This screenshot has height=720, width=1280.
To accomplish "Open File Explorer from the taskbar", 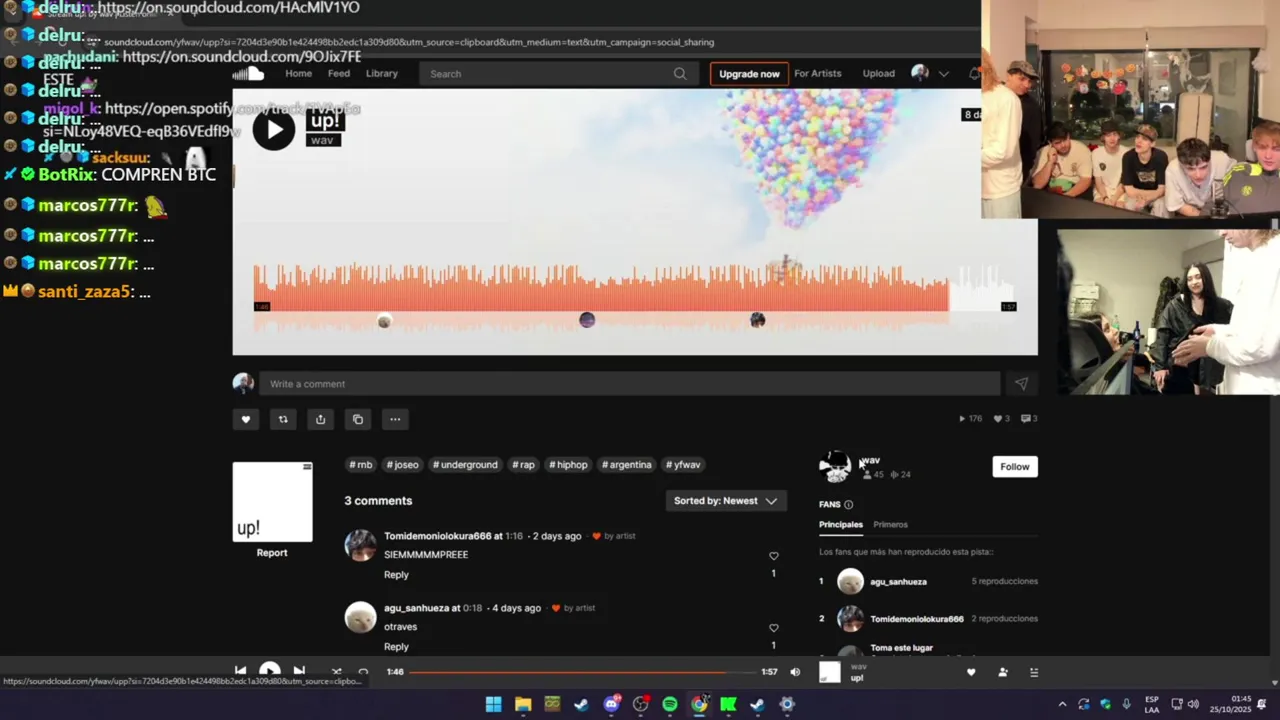I will pos(523,705).
